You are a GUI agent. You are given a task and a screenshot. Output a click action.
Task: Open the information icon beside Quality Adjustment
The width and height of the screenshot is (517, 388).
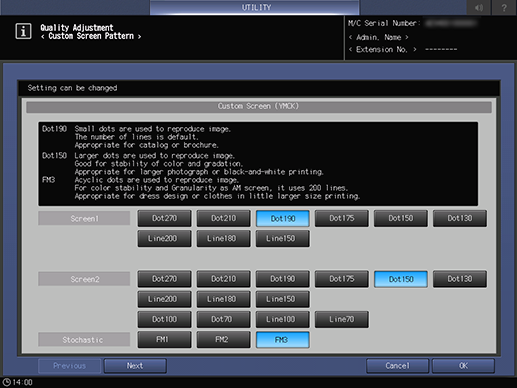pyautogui.click(x=23, y=31)
